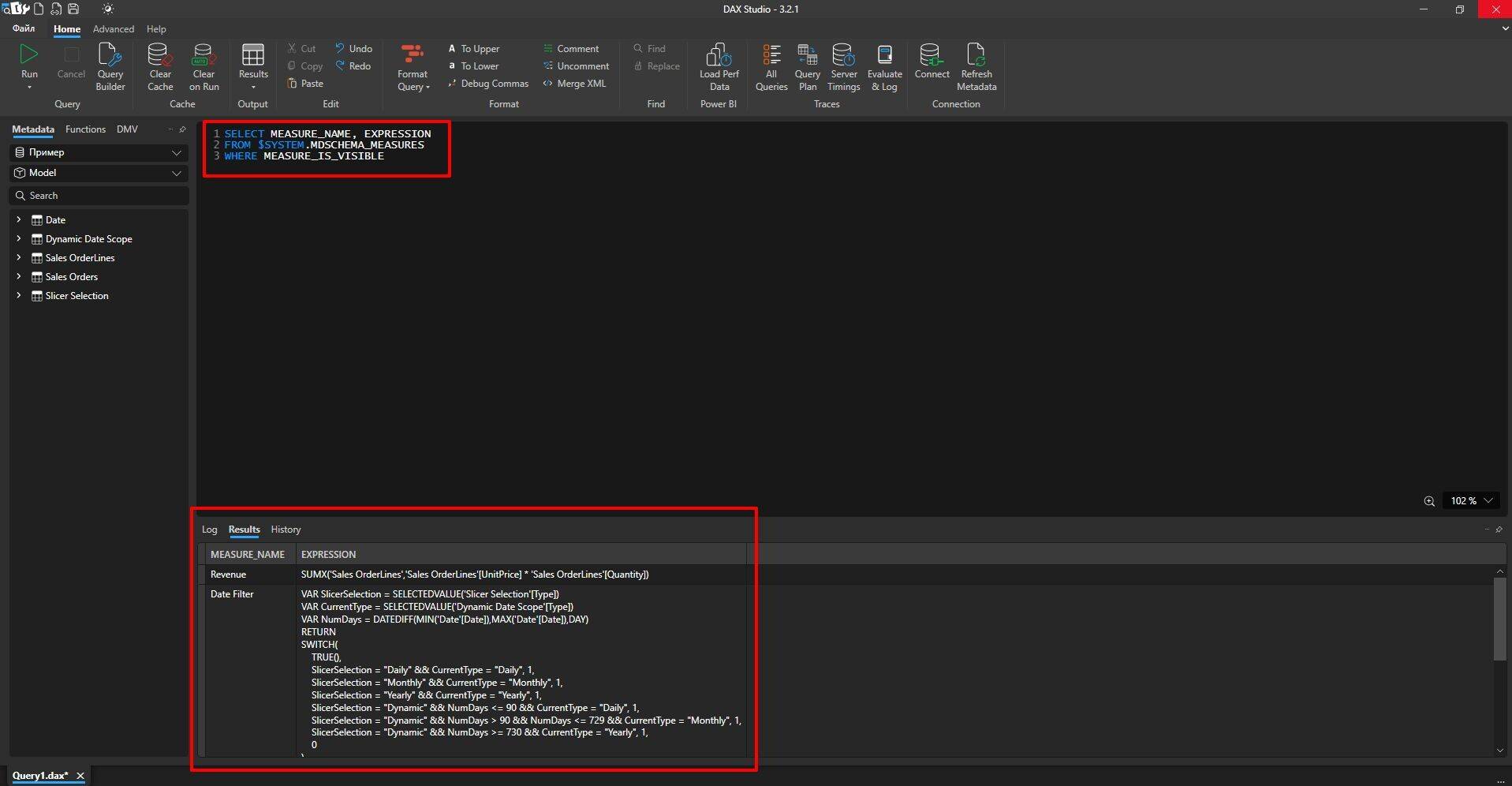
Task: Switch to the Log output tab
Action: [209, 530]
